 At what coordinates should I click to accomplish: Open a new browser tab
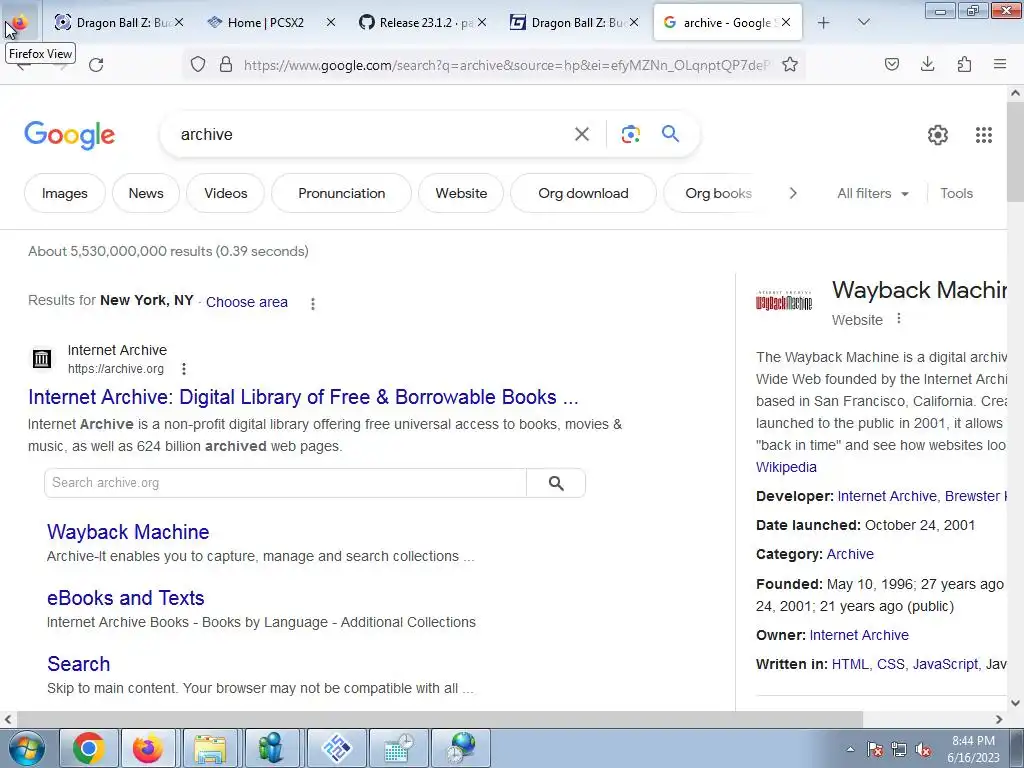point(824,23)
